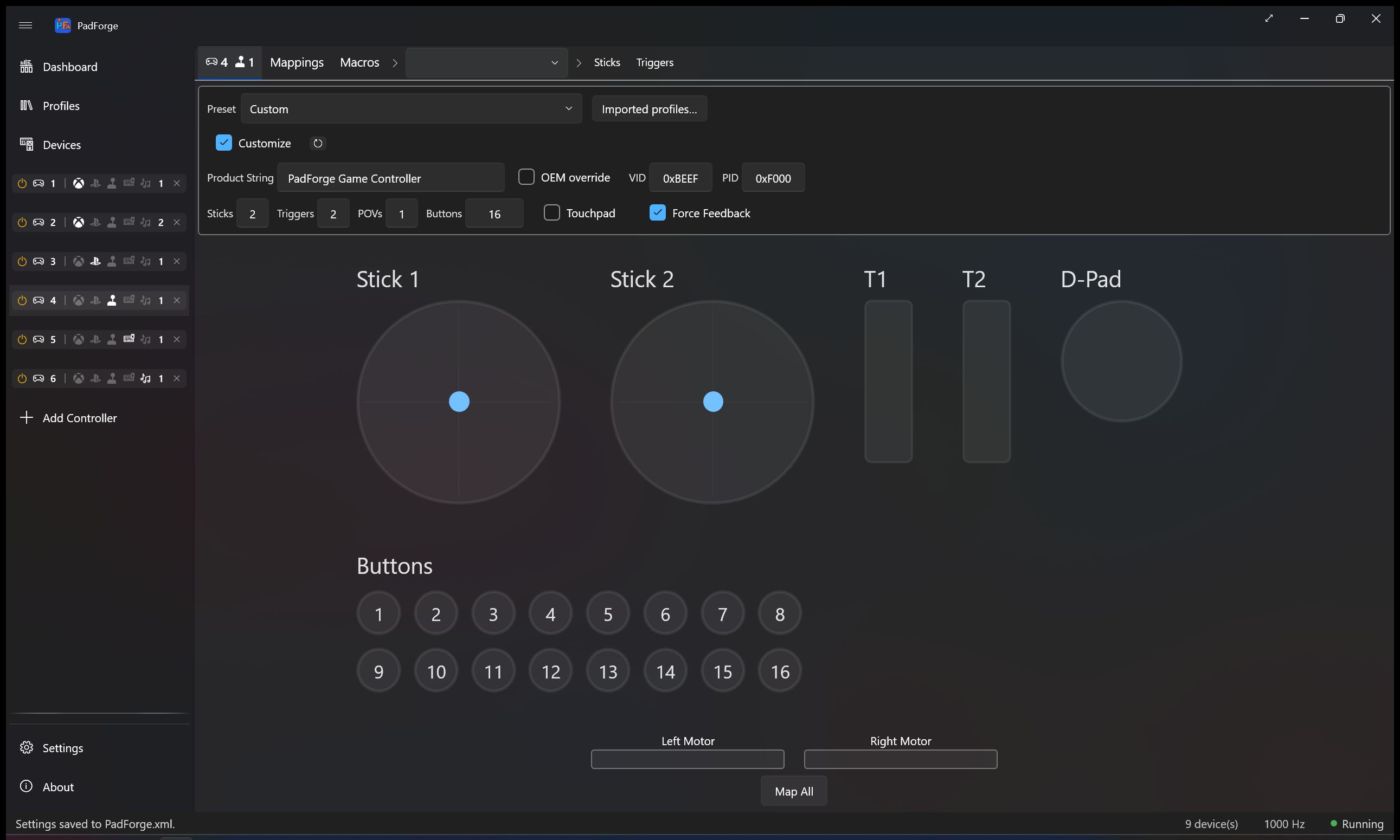Viewport: 1400px width, 840px height.
Task: Click the Left Motor progress bar
Action: [x=688, y=759]
